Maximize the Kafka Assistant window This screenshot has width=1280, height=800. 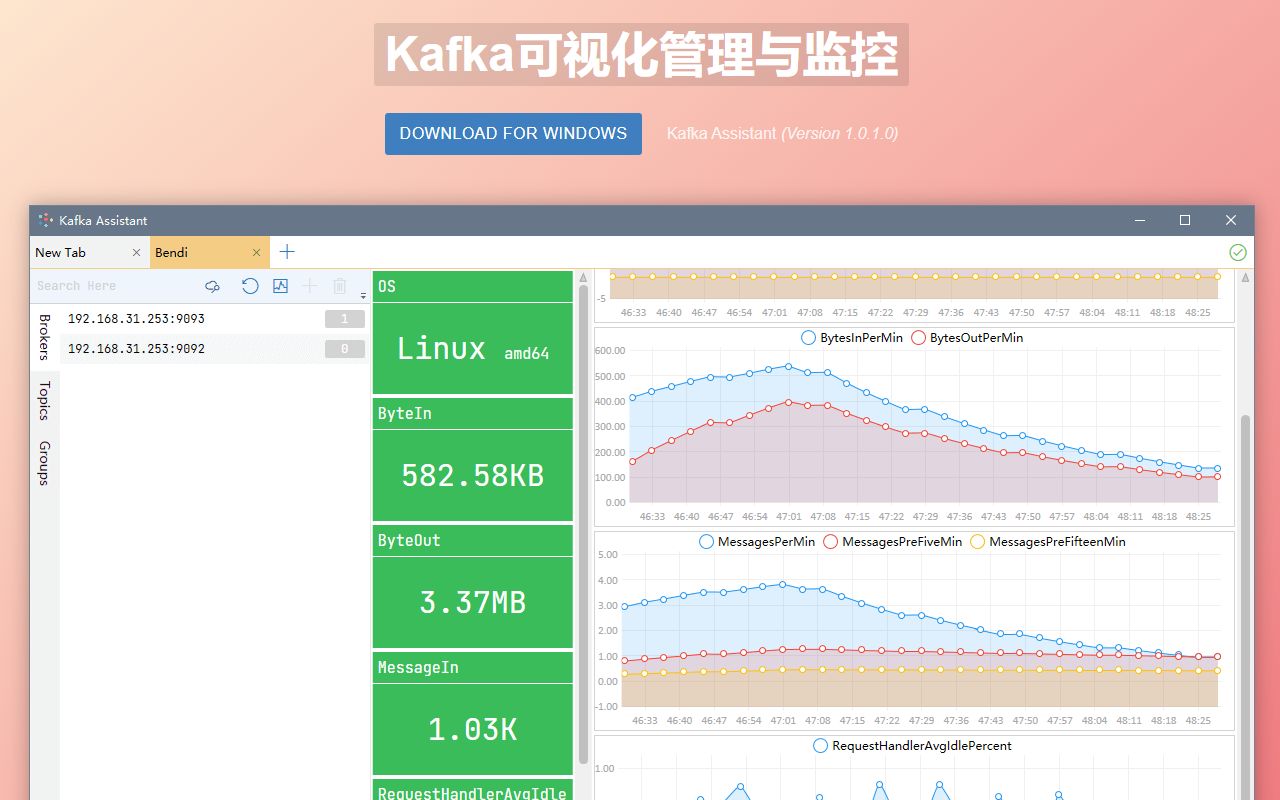point(1185,220)
